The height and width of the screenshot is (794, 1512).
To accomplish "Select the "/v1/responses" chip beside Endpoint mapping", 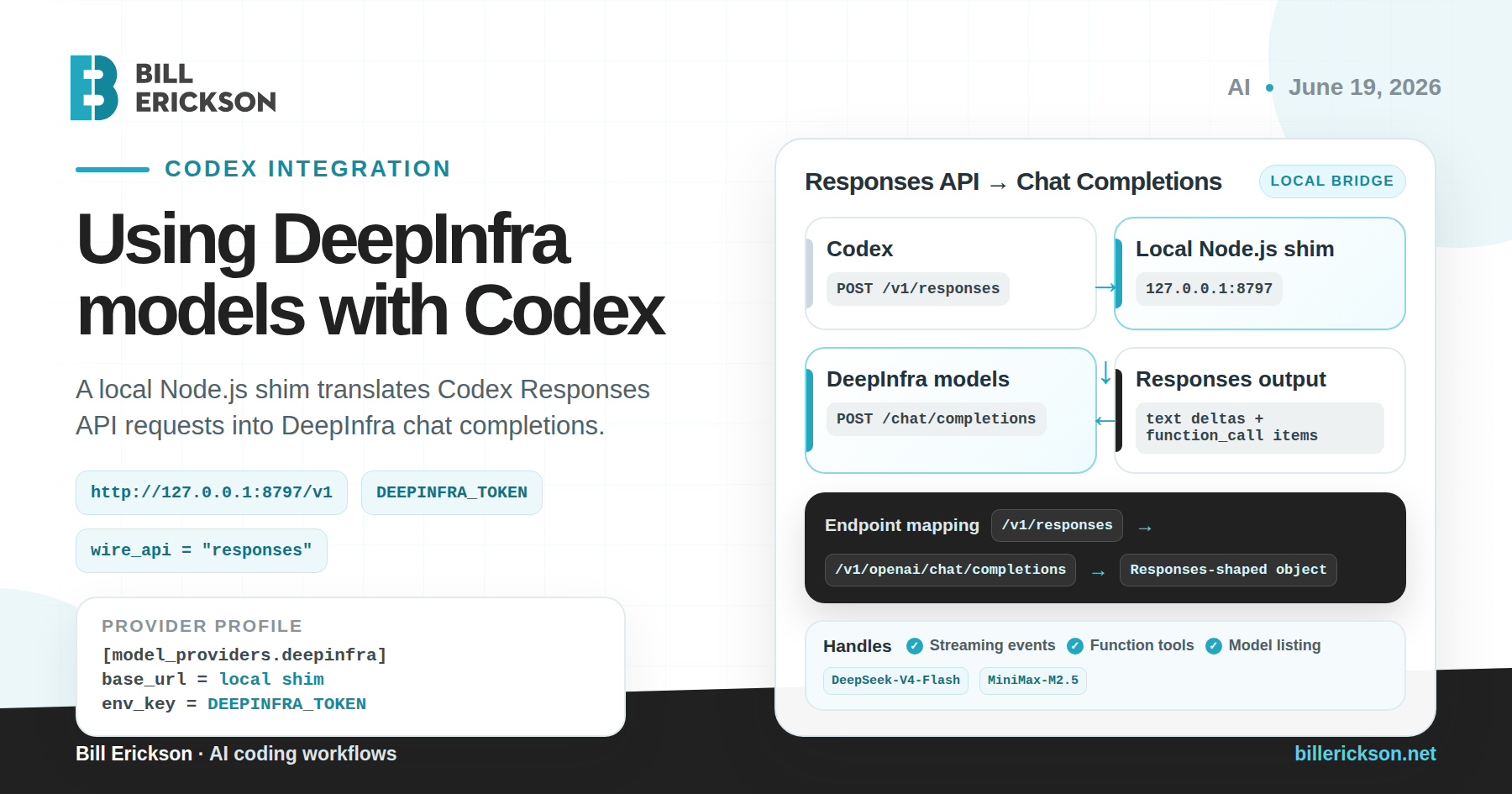I will [x=1057, y=525].
